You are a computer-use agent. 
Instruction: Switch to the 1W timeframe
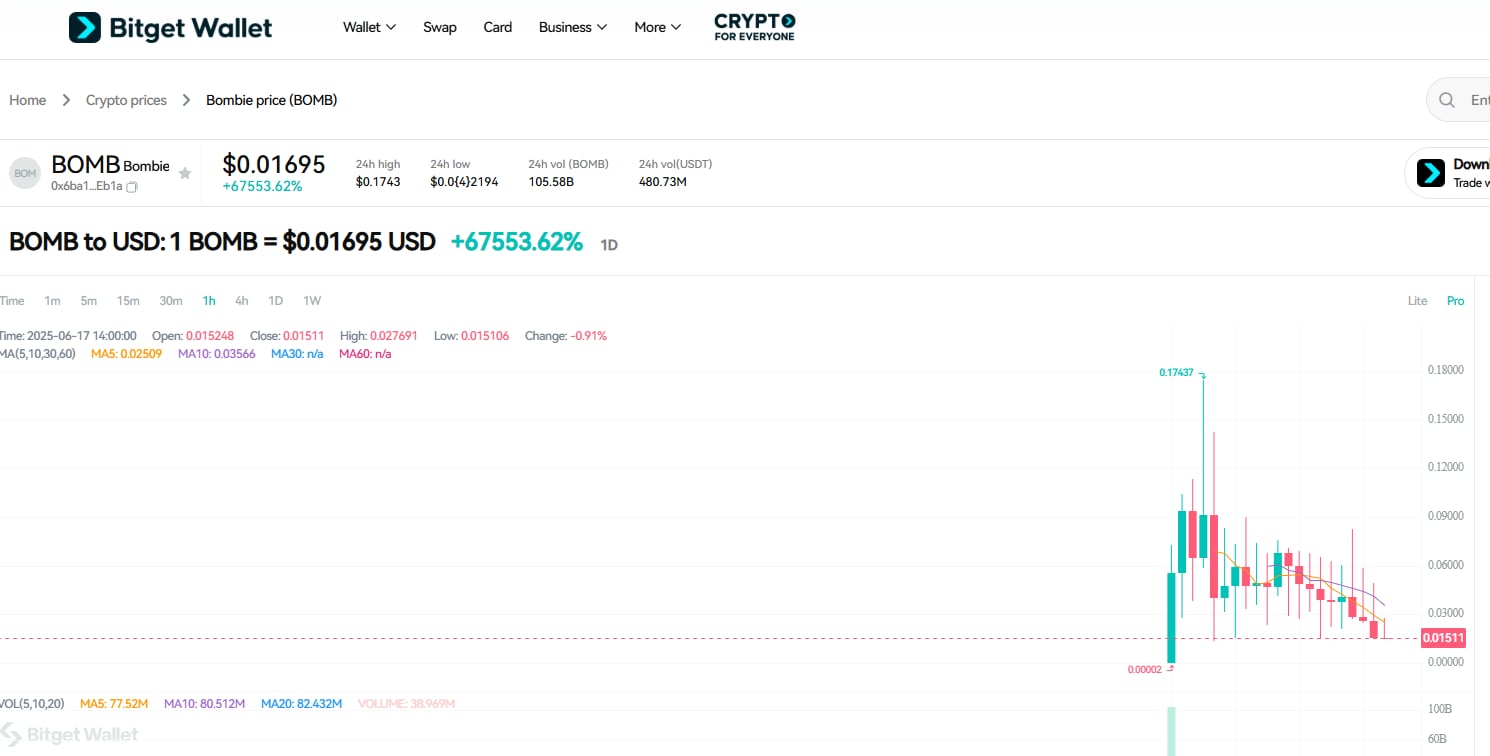(x=311, y=300)
